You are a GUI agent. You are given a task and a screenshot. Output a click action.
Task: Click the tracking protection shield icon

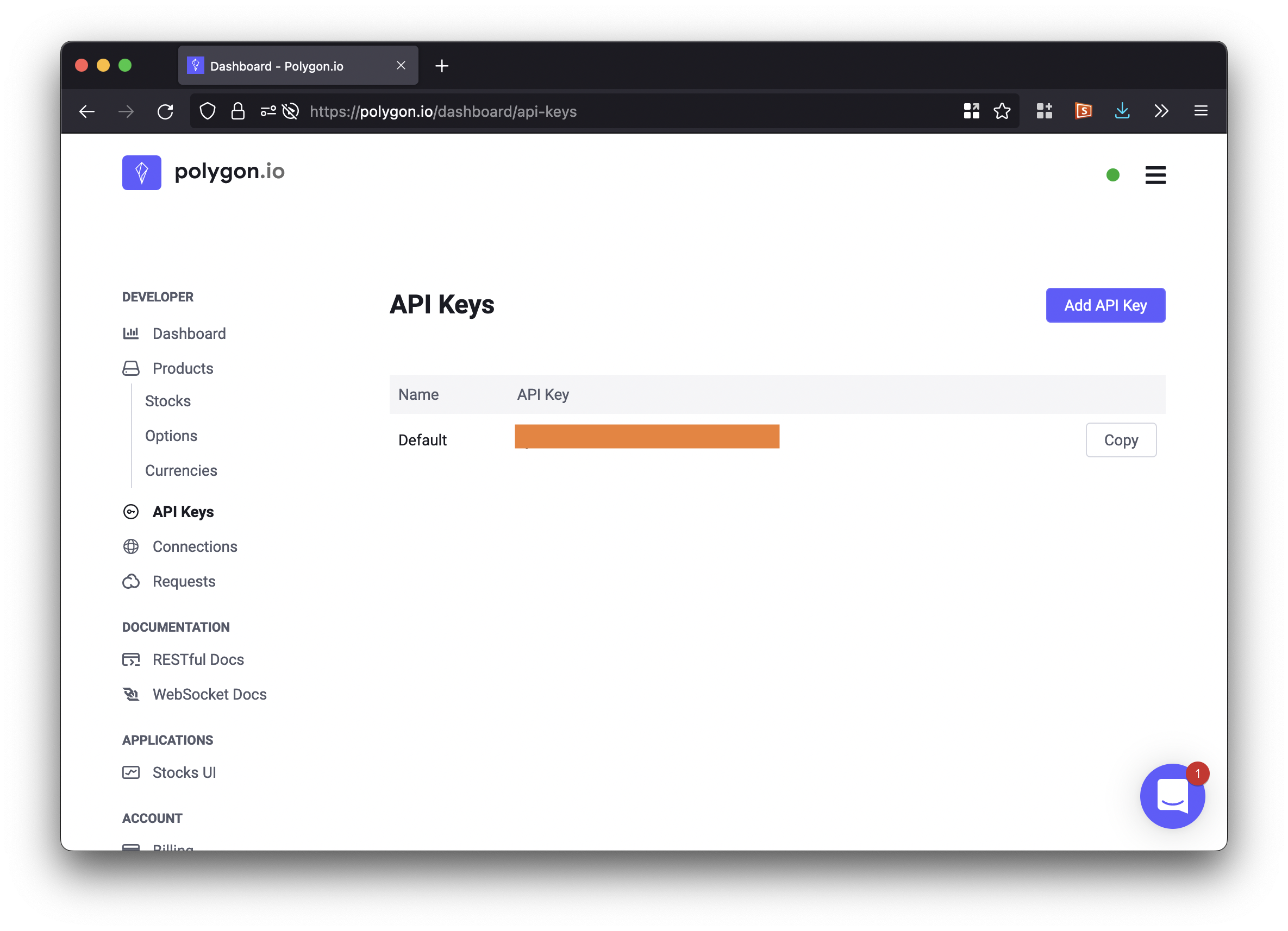[208, 111]
